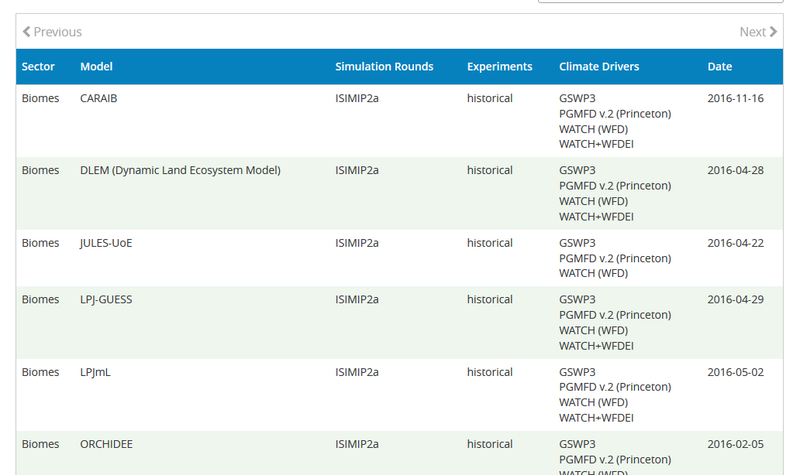
Task: Click PGMFD v.2 (Princeton) in JULES-UoE row
Action: [x=615, y=258]
